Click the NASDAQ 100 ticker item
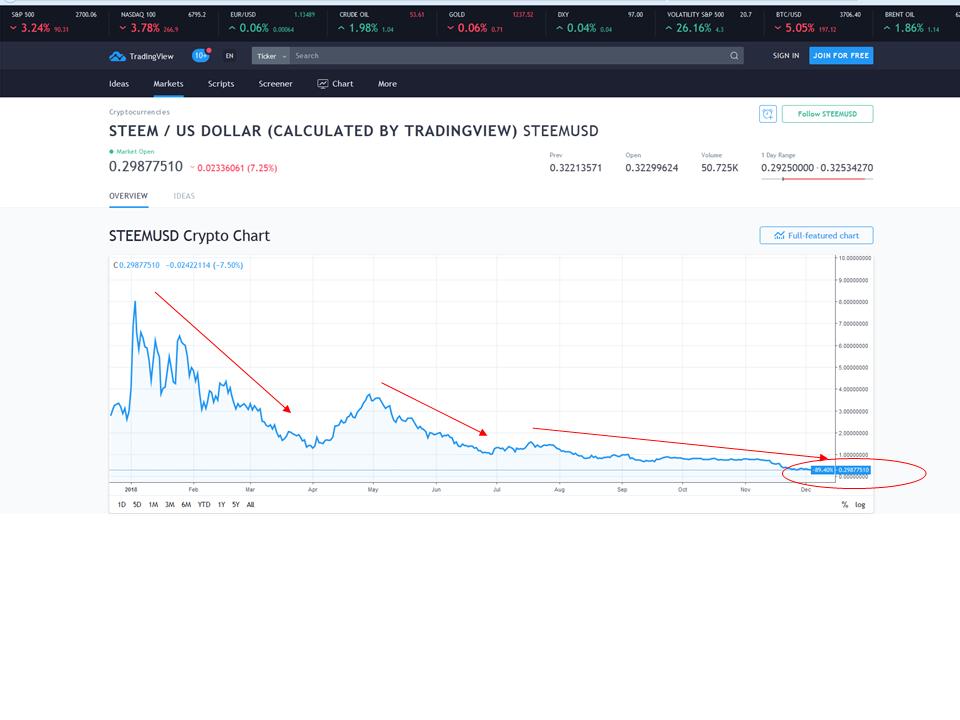 click(163, 21)
